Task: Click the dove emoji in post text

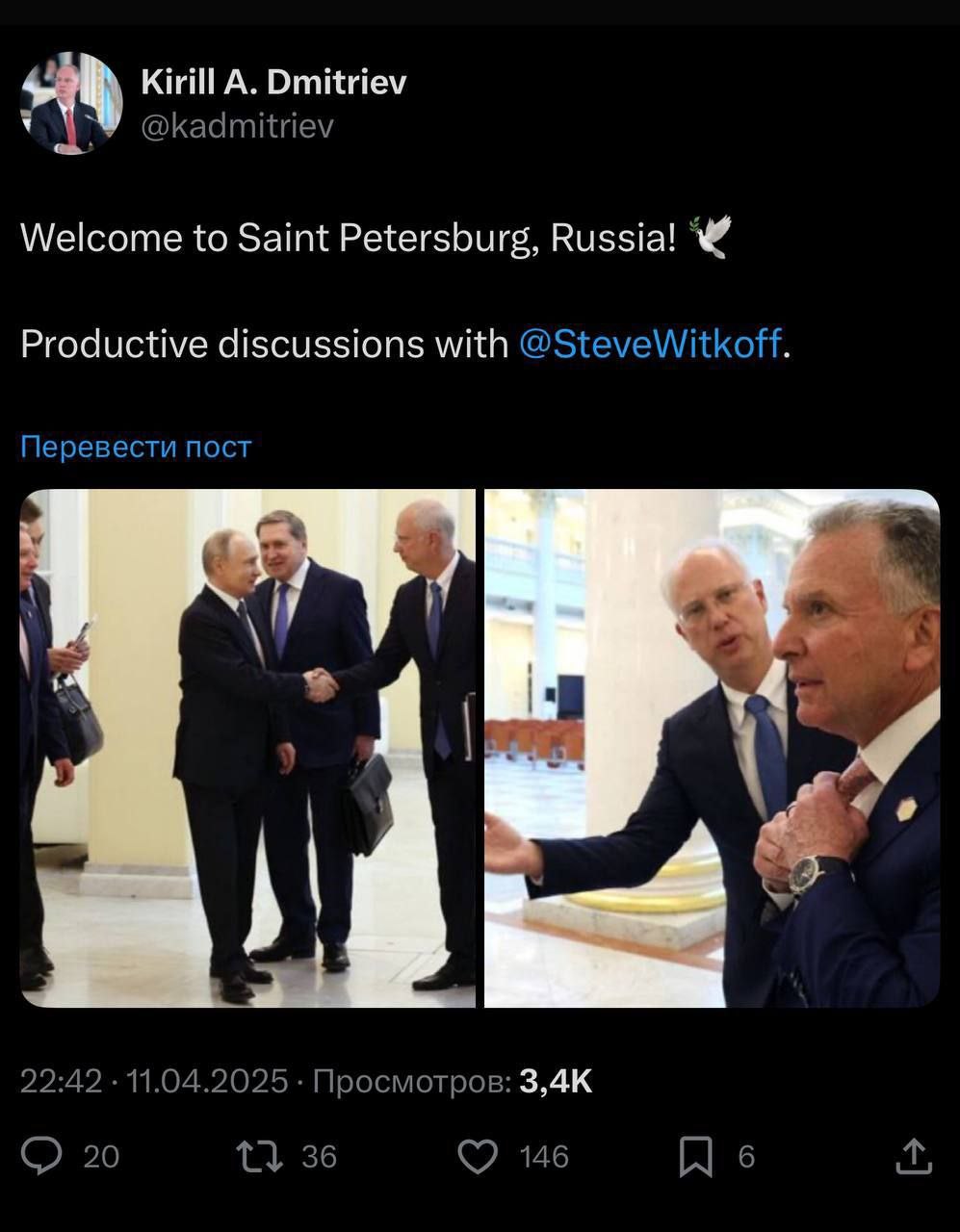Action: 711,237
